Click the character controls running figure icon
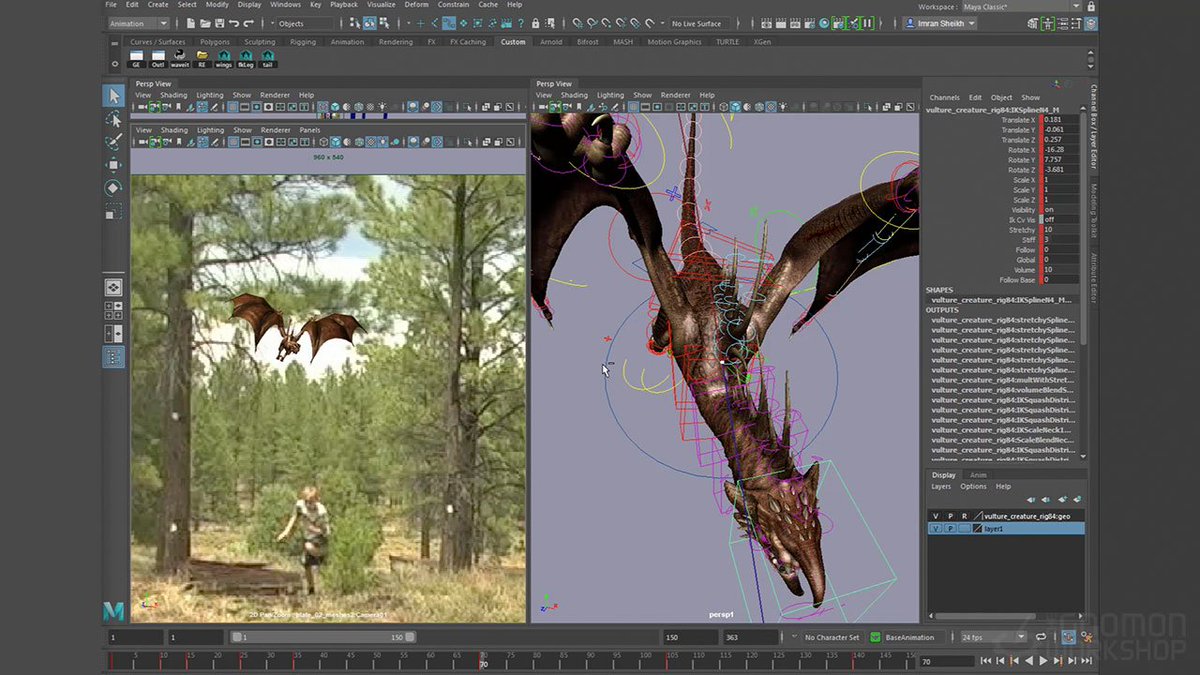1200x675 pixels. coord(1087,637)
